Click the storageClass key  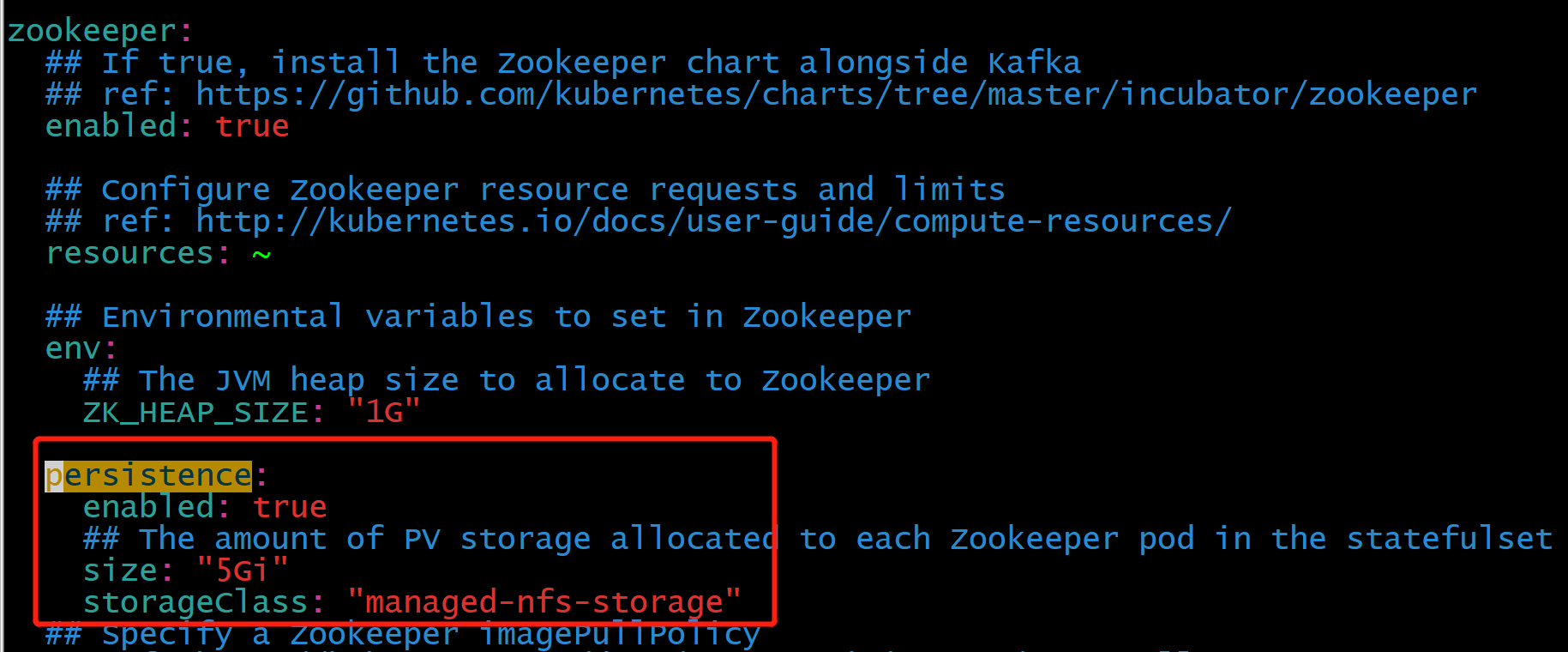pos(195,602)
